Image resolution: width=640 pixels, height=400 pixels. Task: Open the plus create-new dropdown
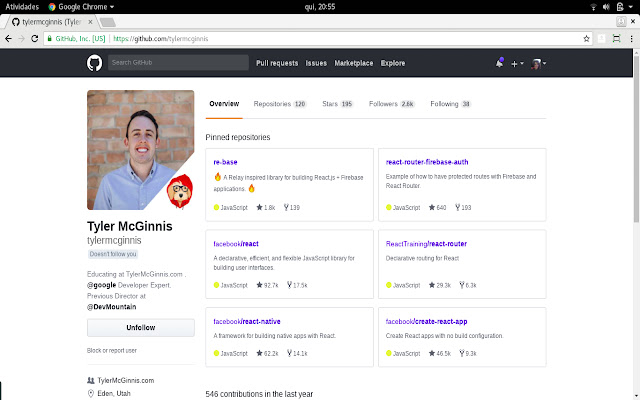click(x=517, y=63)
